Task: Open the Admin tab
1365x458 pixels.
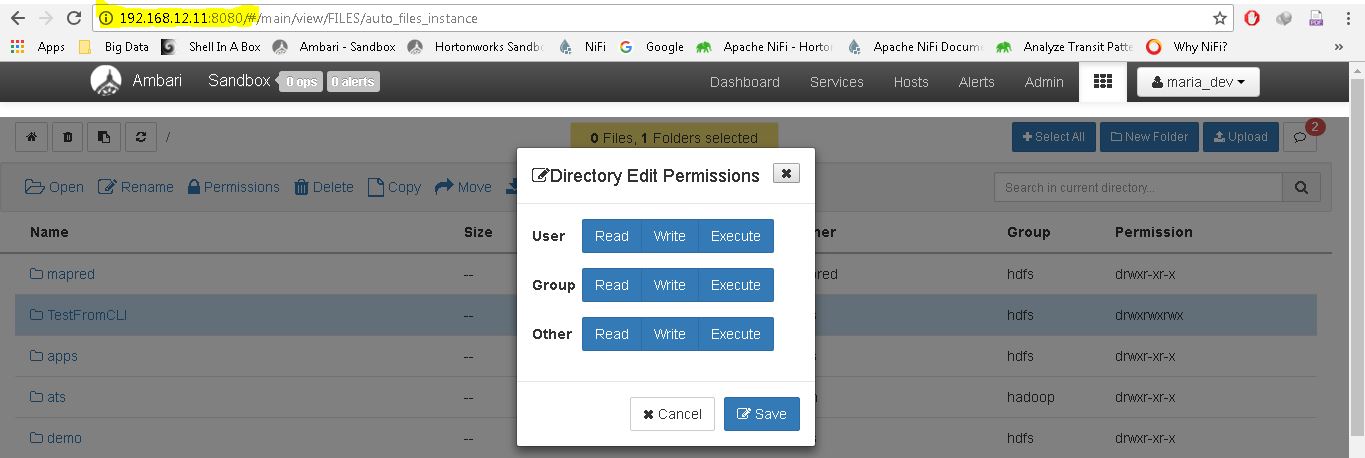Action: pos(1044,82)
